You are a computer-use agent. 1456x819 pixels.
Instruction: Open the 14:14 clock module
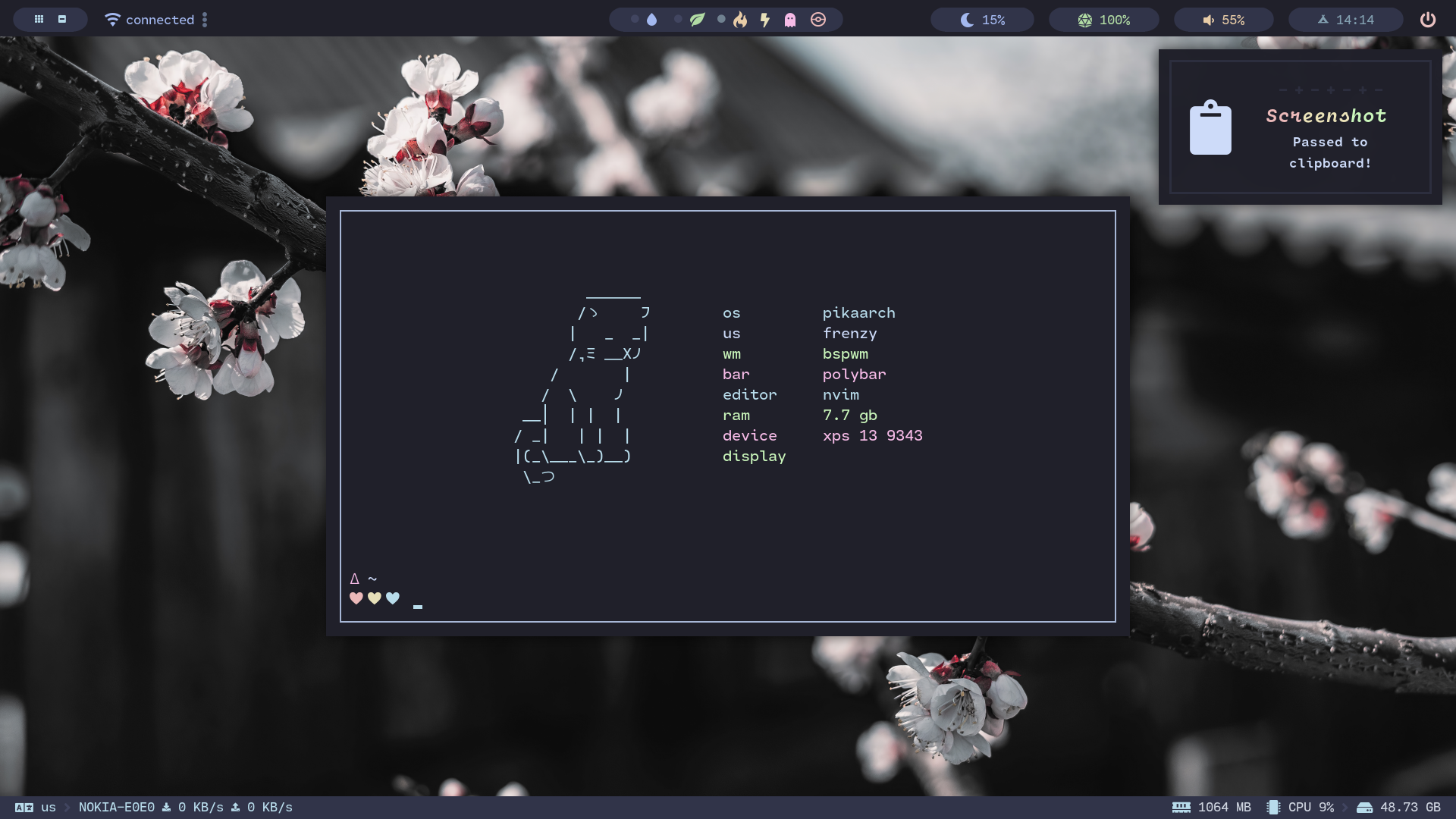coord(1345,20)
